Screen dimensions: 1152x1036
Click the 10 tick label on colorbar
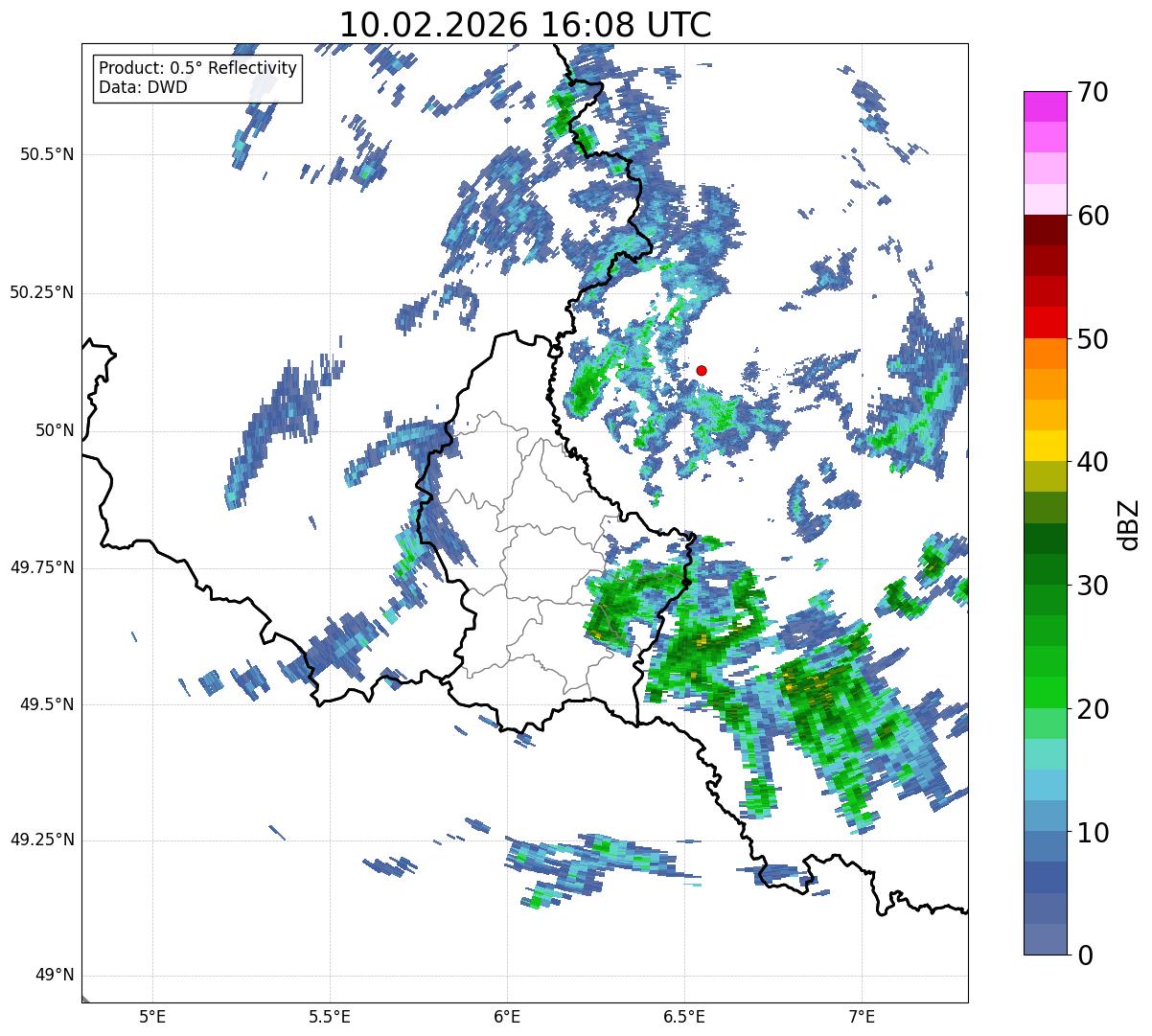click(1092, 833)
